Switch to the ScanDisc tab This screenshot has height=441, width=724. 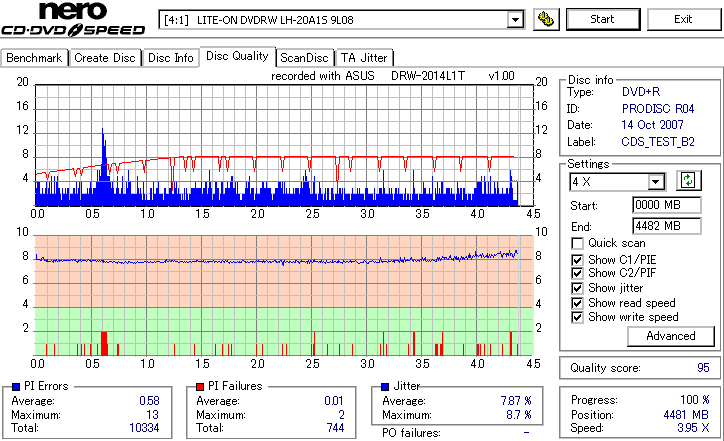(x=304, y=58)
